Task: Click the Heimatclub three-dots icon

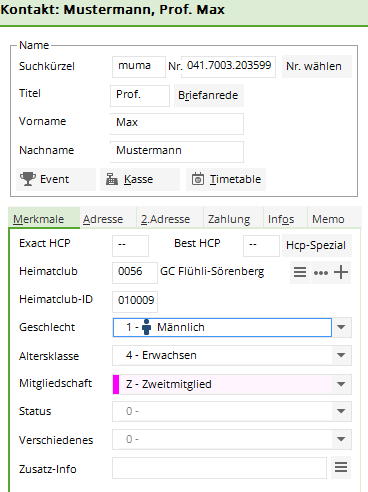Action: 321,273
